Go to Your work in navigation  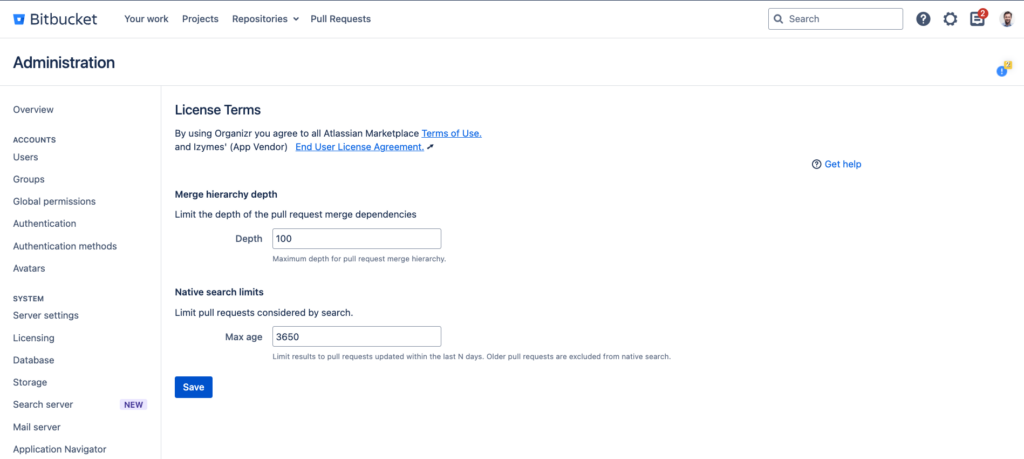tap(146, 19)
